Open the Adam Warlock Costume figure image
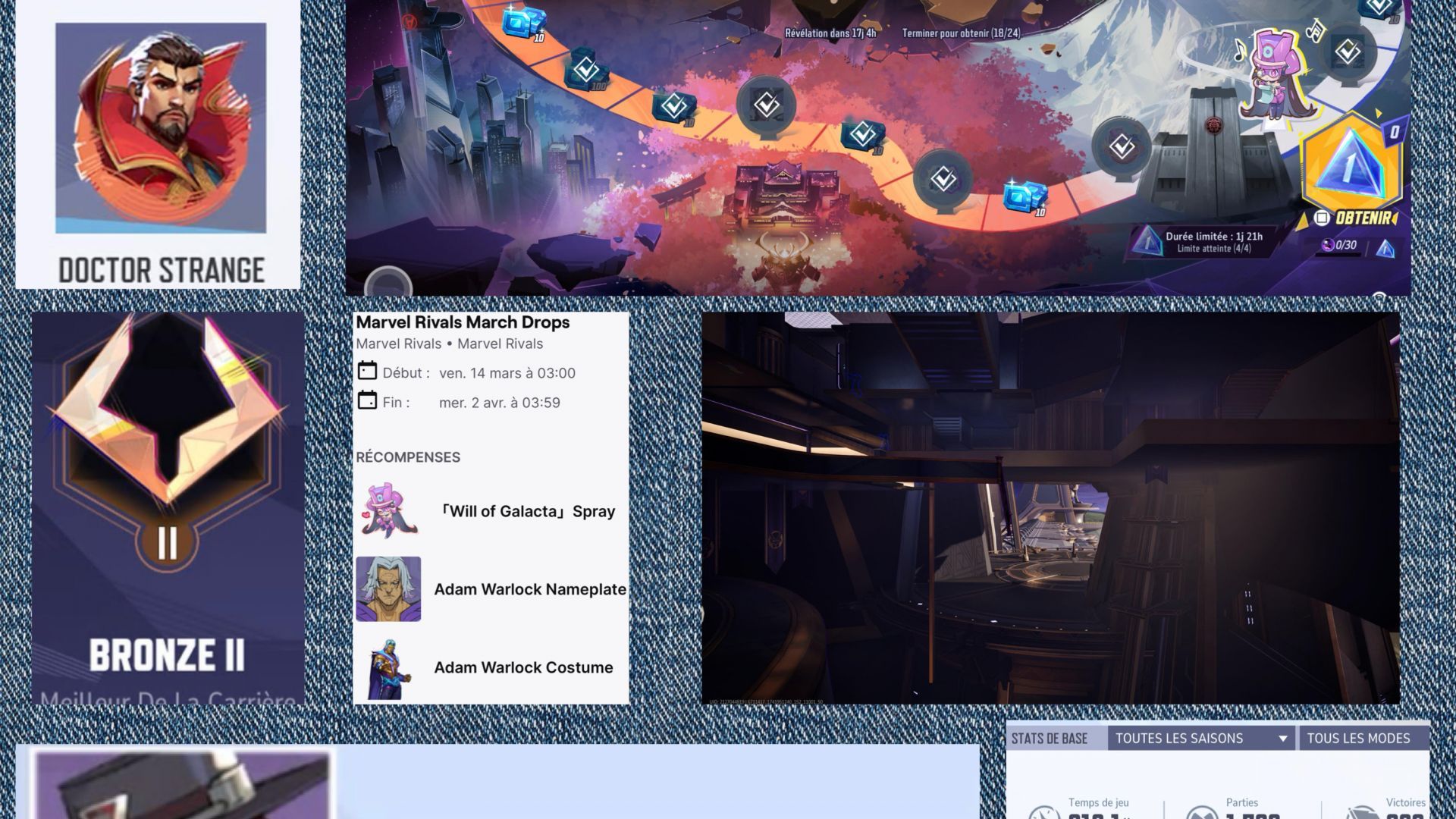1456x819 pixels. 388,668
